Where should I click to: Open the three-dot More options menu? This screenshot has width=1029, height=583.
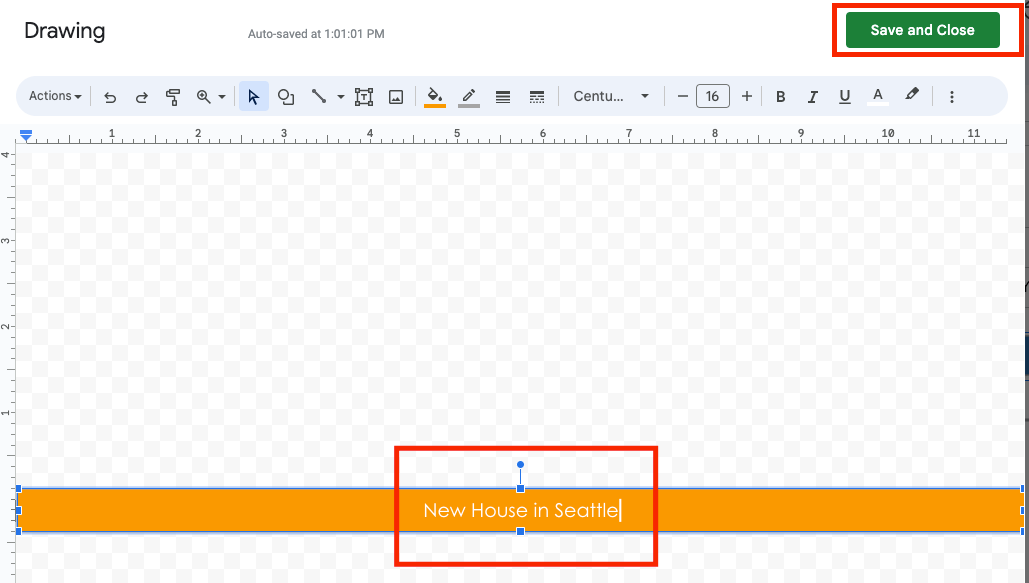click(x=952, y=97)
